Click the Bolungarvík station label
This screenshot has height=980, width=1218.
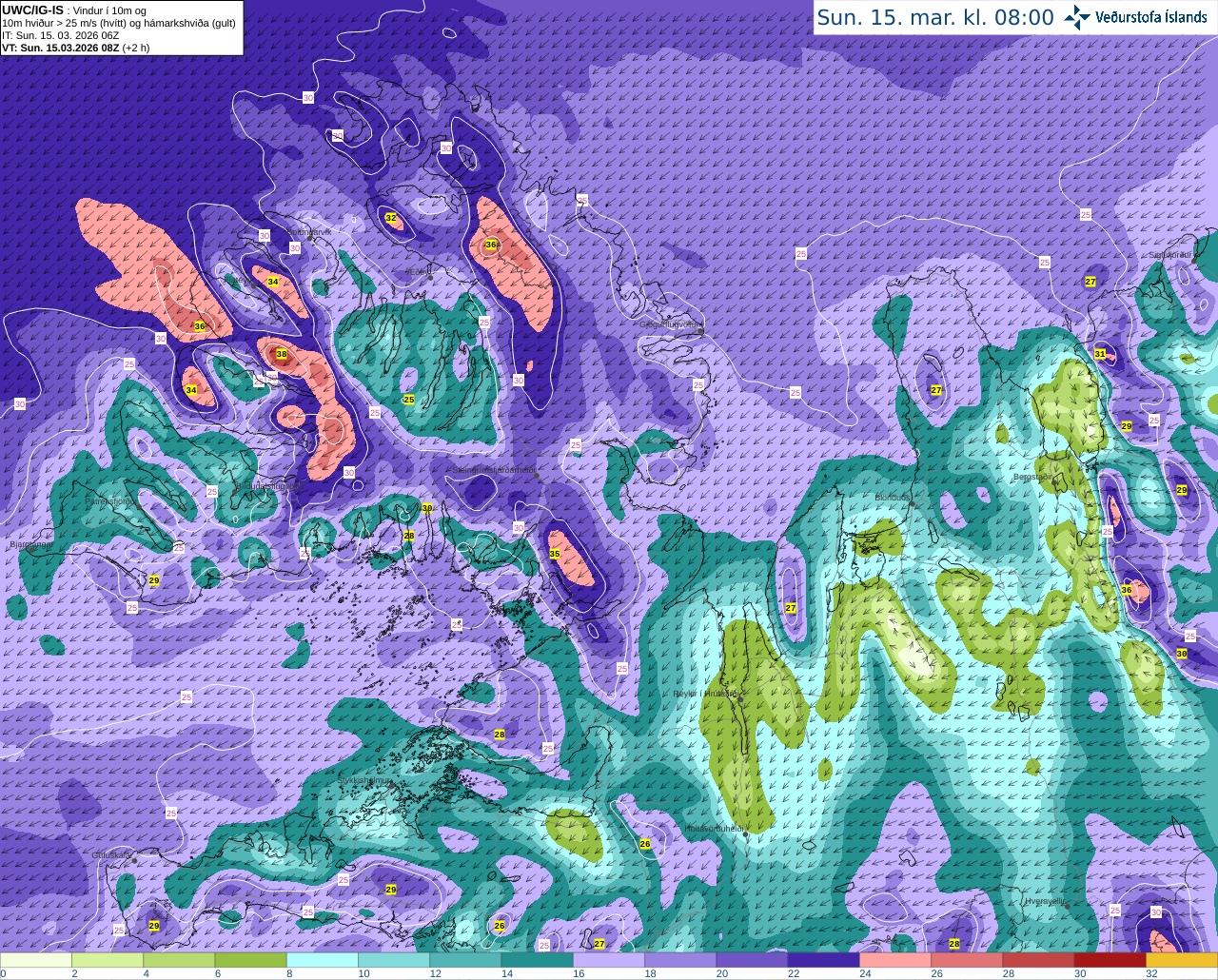[309, 231]
